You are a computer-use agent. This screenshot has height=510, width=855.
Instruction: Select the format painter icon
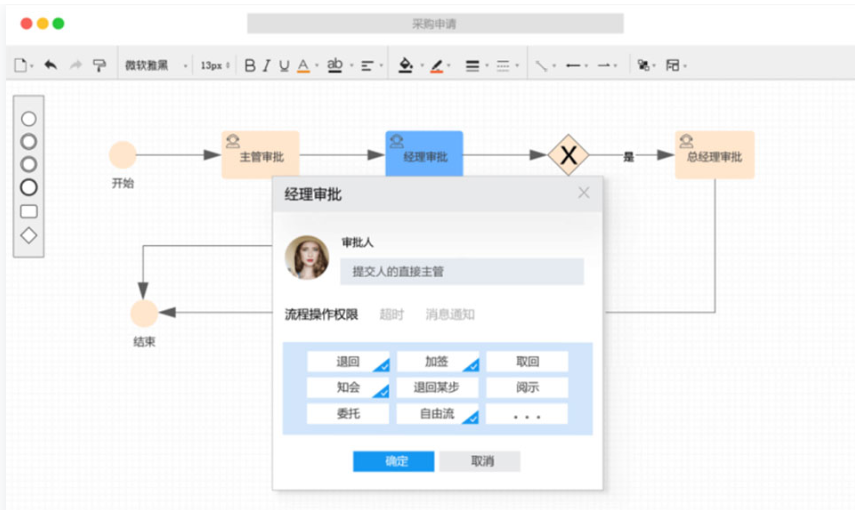click(x=99, y=66)
